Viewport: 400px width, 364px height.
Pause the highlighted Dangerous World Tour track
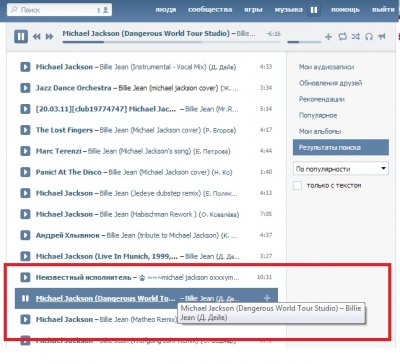point(25,298)
